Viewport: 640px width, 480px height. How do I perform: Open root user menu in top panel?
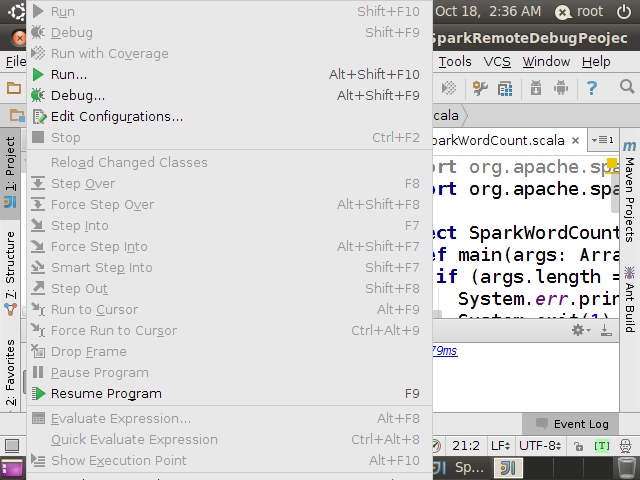pos(579,11)
